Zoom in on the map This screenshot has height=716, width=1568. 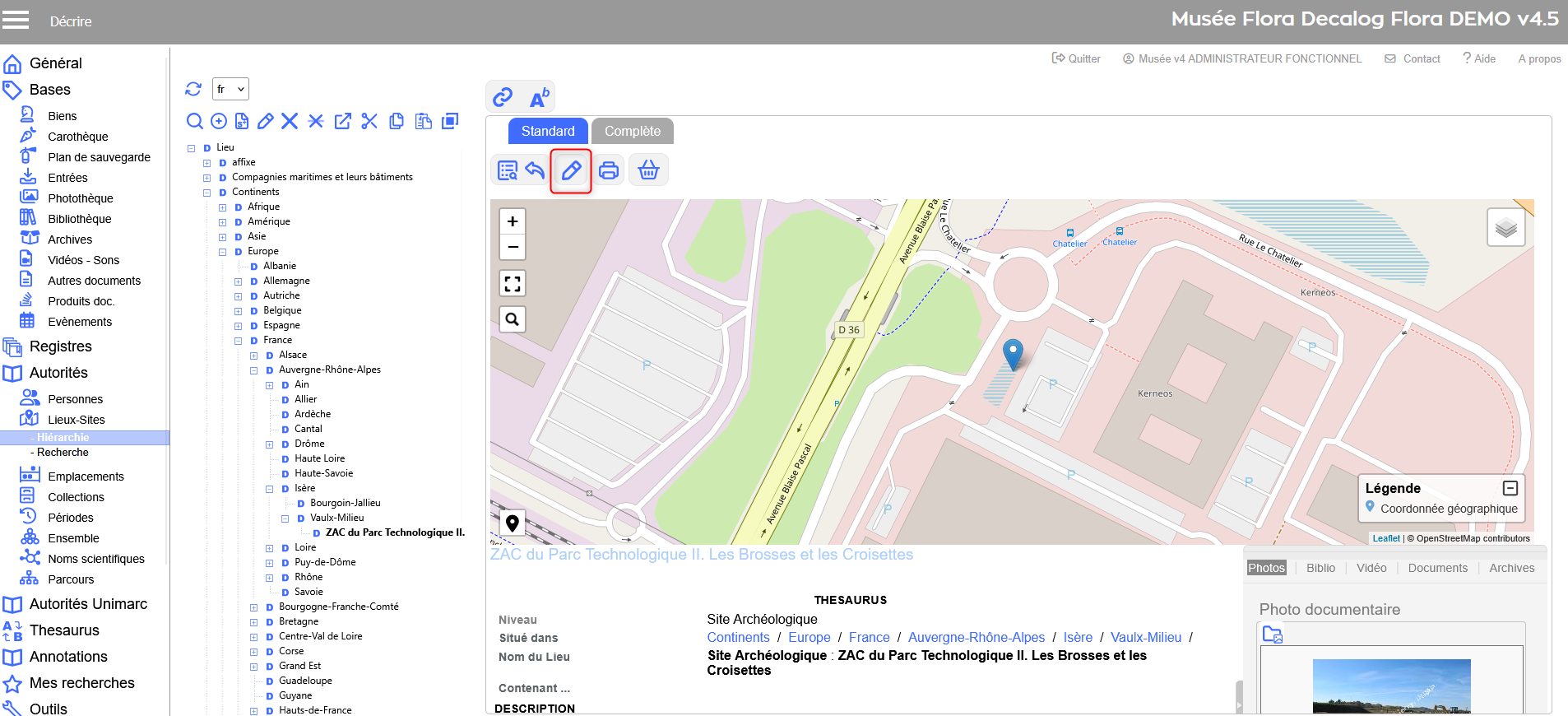[x=513, y=221]
